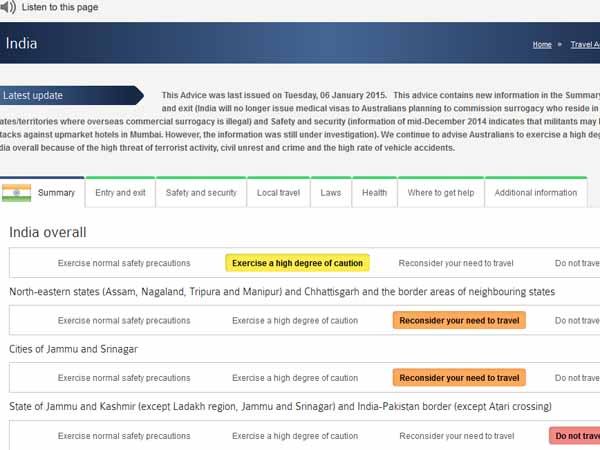Viewport: 600px width, 450px height.
Task: Click the India page title heading
Action: click(x=22, y=44)
